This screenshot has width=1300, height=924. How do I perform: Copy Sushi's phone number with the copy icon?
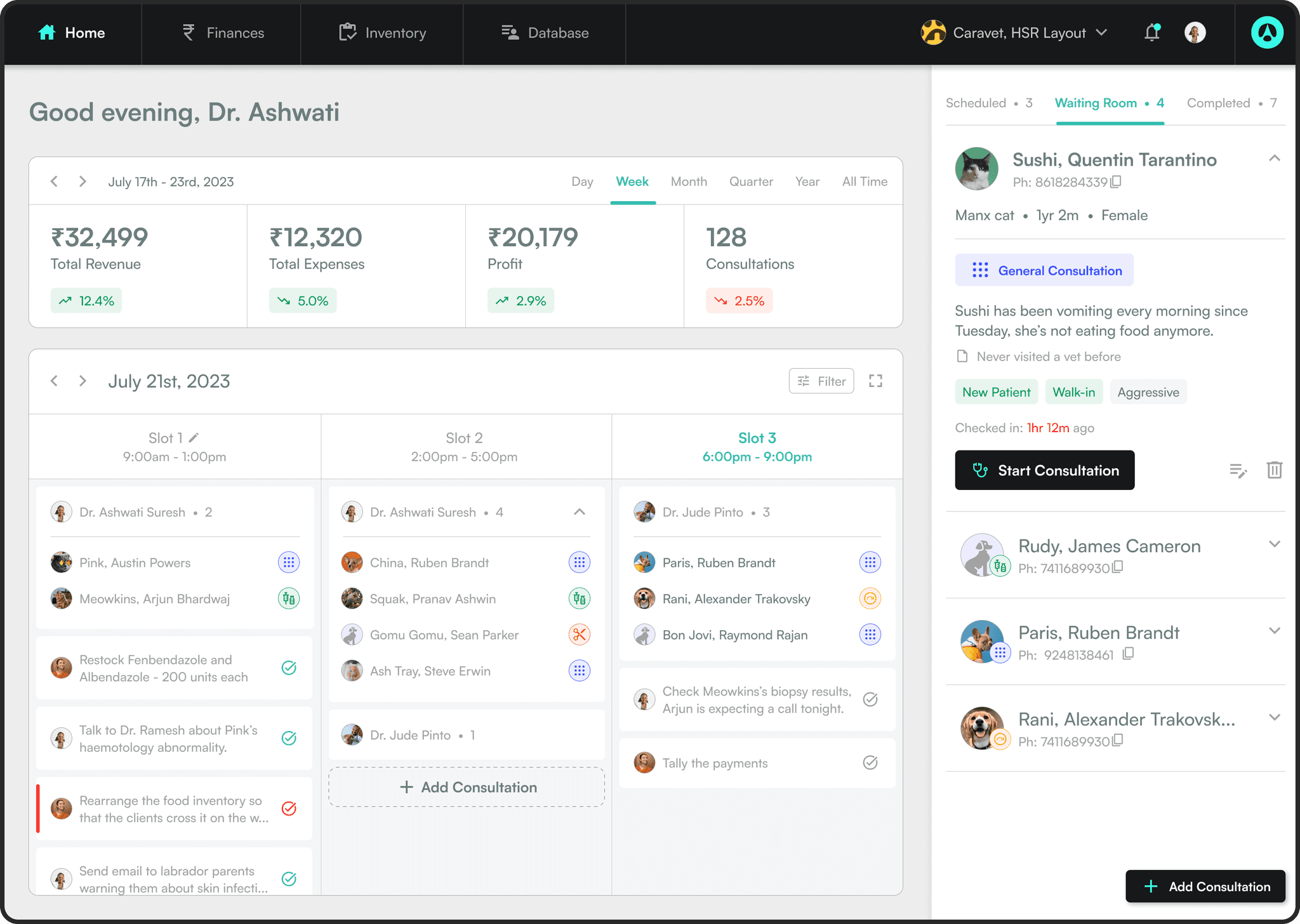(1117, 182)
